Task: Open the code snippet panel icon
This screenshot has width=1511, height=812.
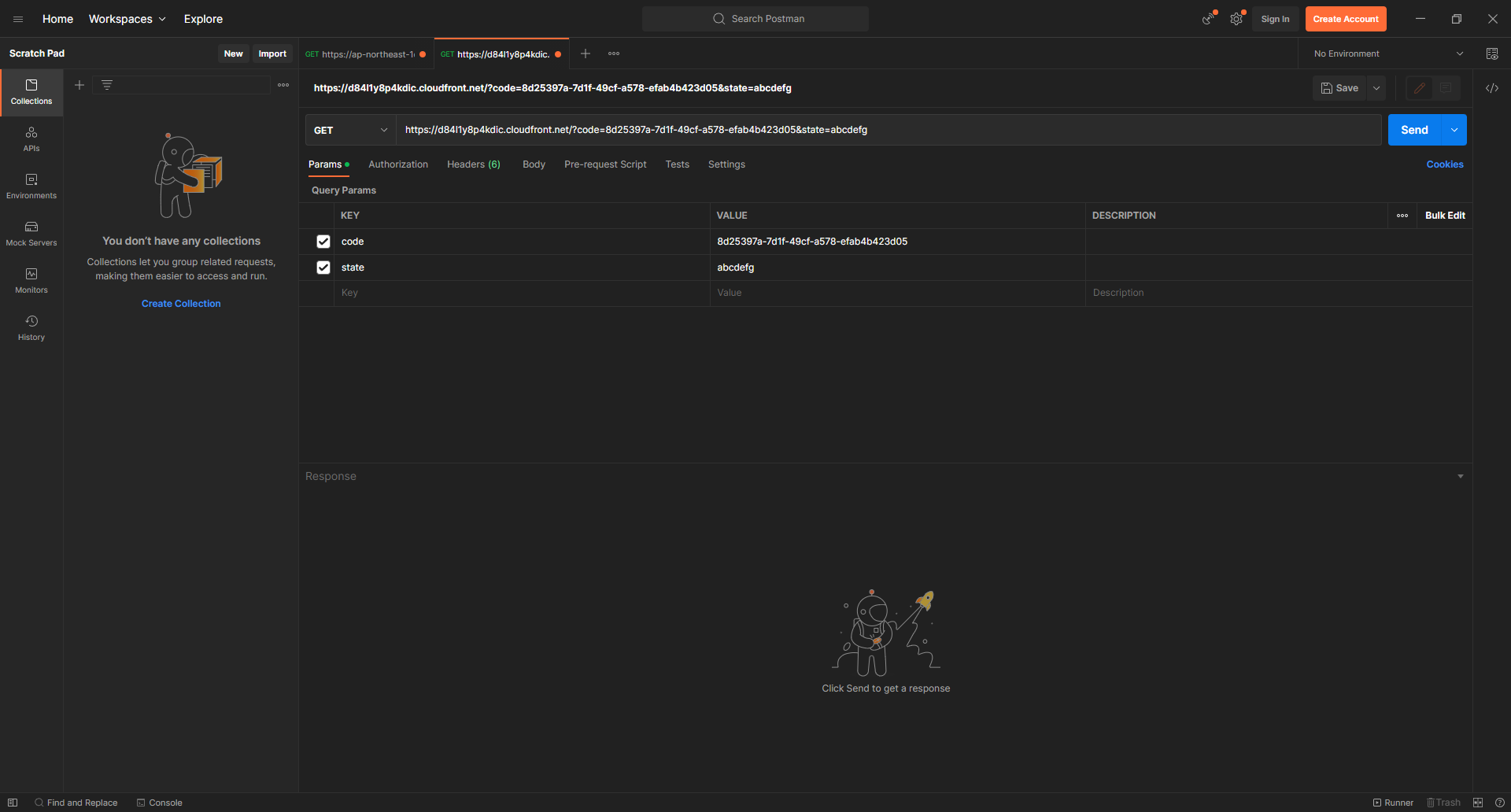Action: [x=1492, y=88]
